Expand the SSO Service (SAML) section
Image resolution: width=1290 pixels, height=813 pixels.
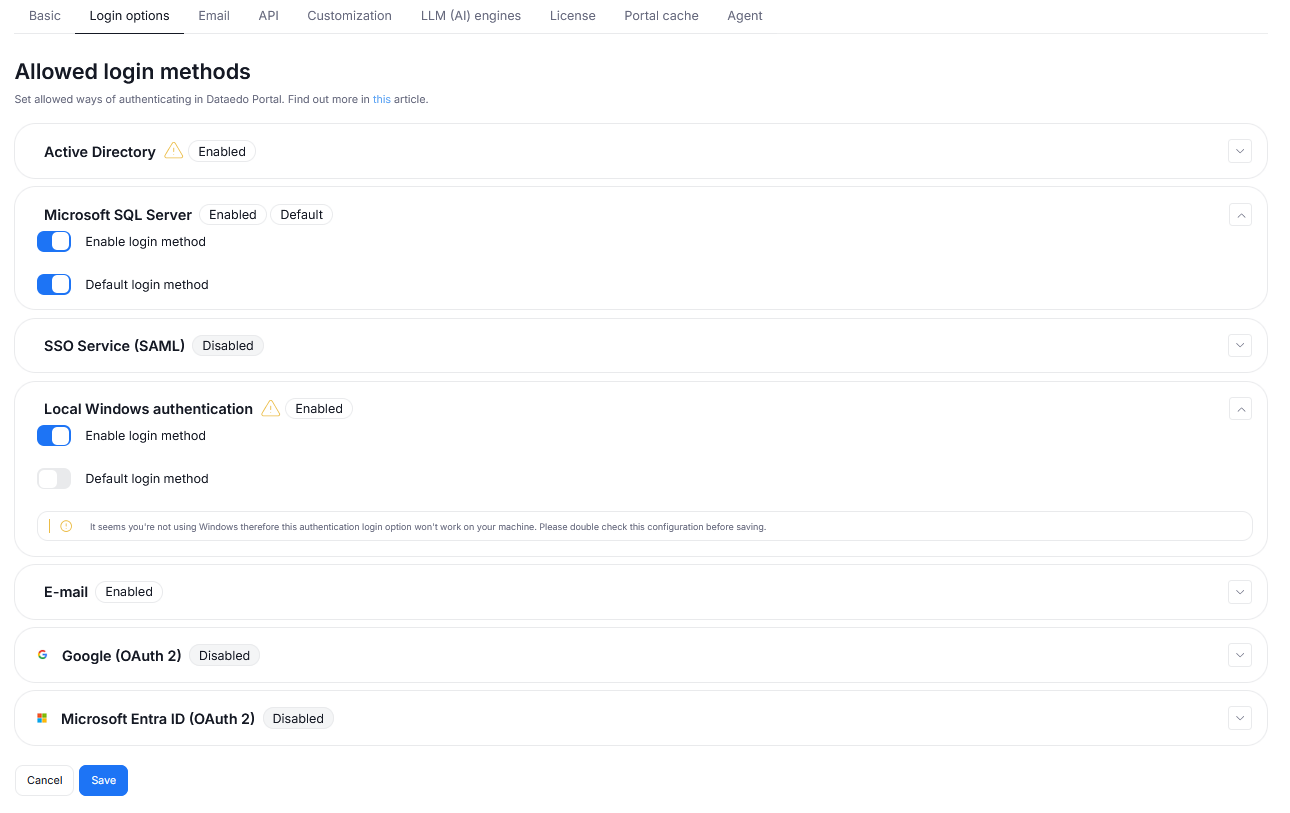(x=1239, y=345)
